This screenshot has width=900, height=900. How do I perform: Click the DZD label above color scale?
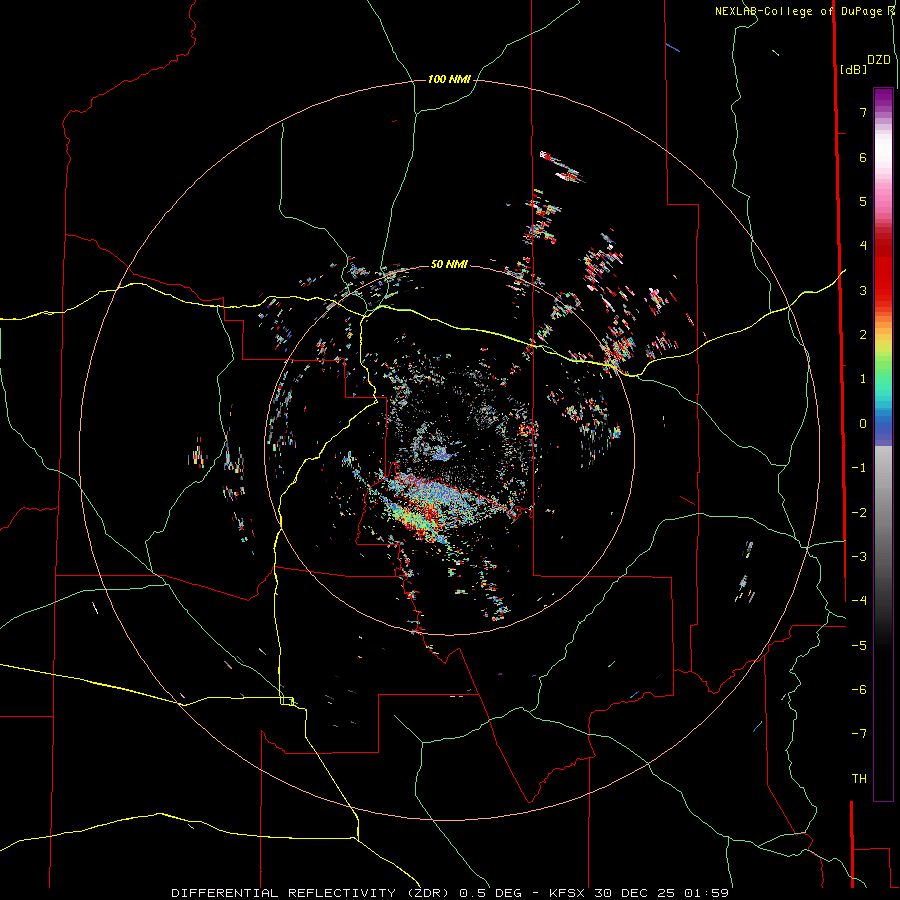pos(878,60)
